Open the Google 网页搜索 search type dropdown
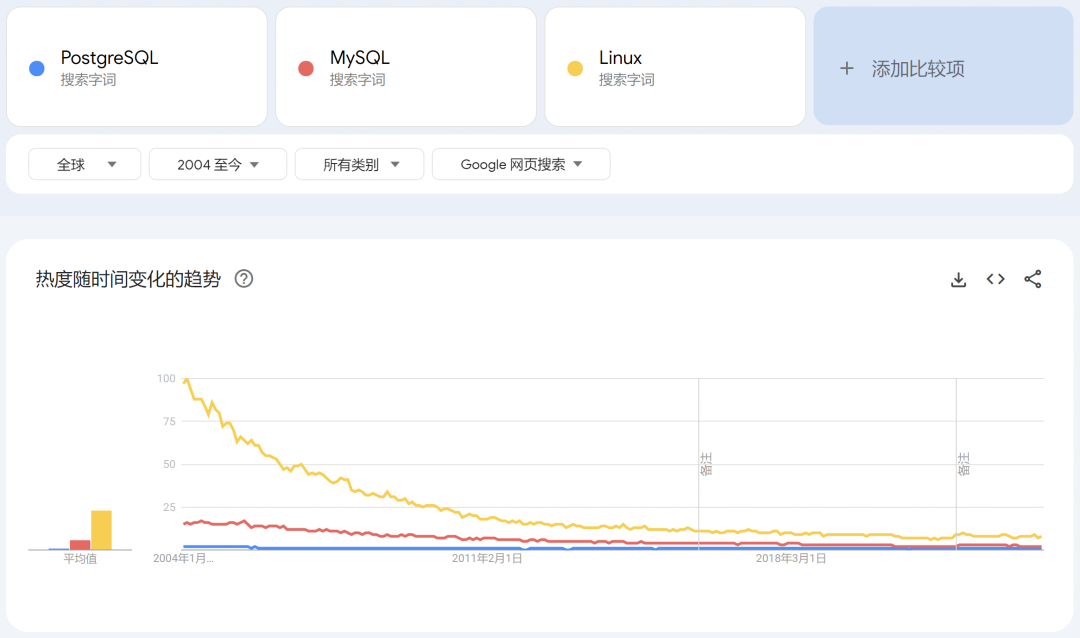The width and height of the screenshot is (1080, 638). click(x=521, y=164)
